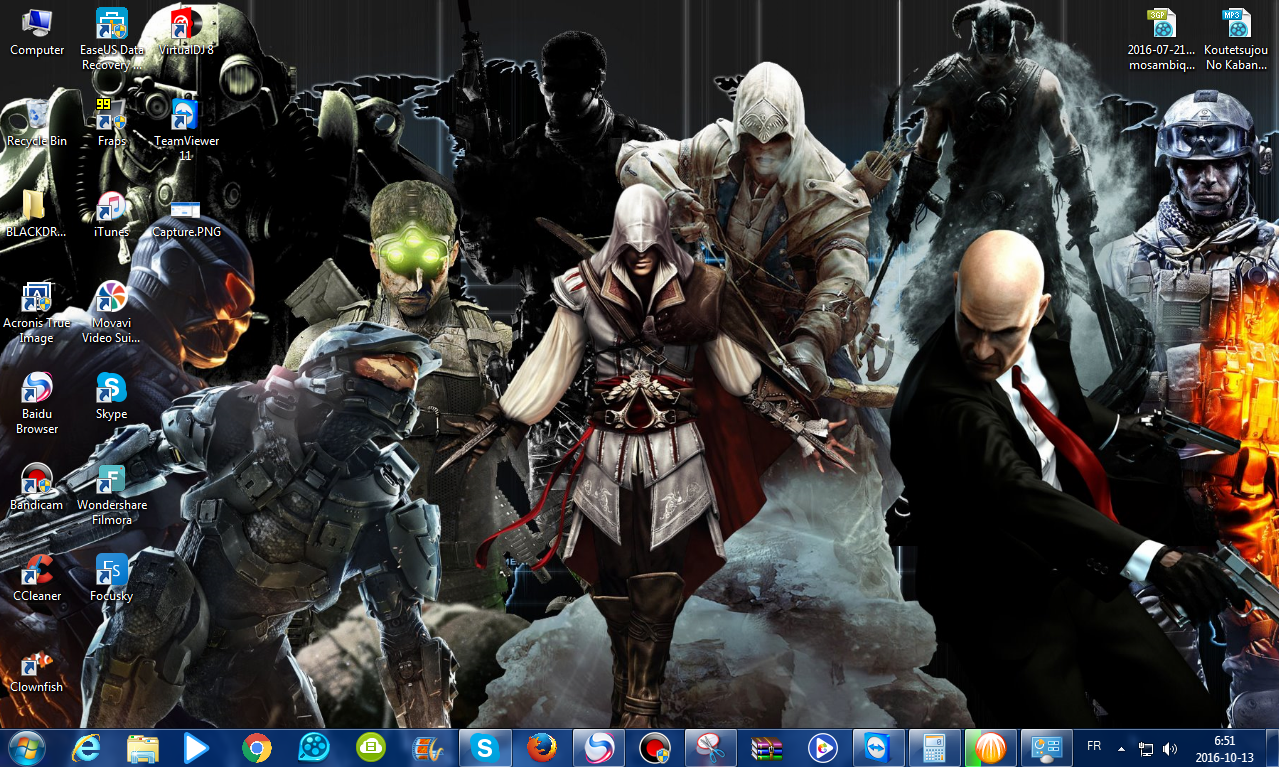Open the network status tray icon
The width and height of the screenshot is (1279, 767).
(1146, 748)
